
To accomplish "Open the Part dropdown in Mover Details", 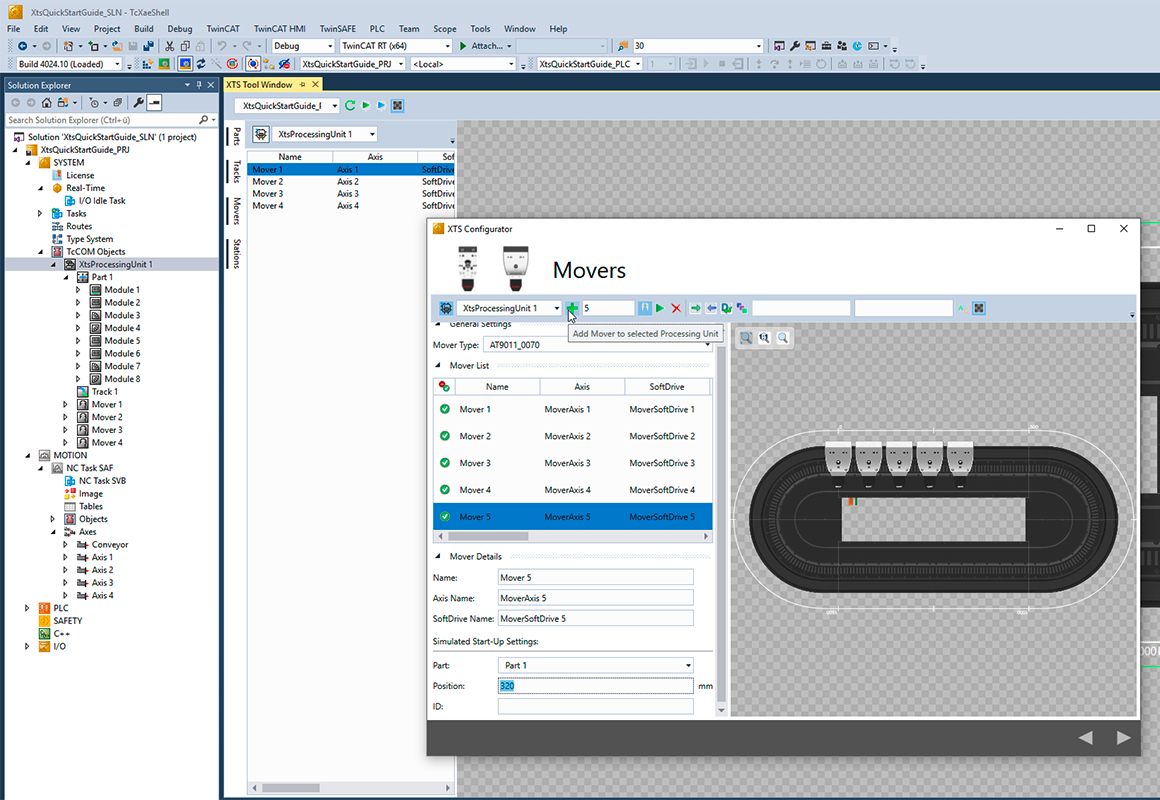I will 688,665.
